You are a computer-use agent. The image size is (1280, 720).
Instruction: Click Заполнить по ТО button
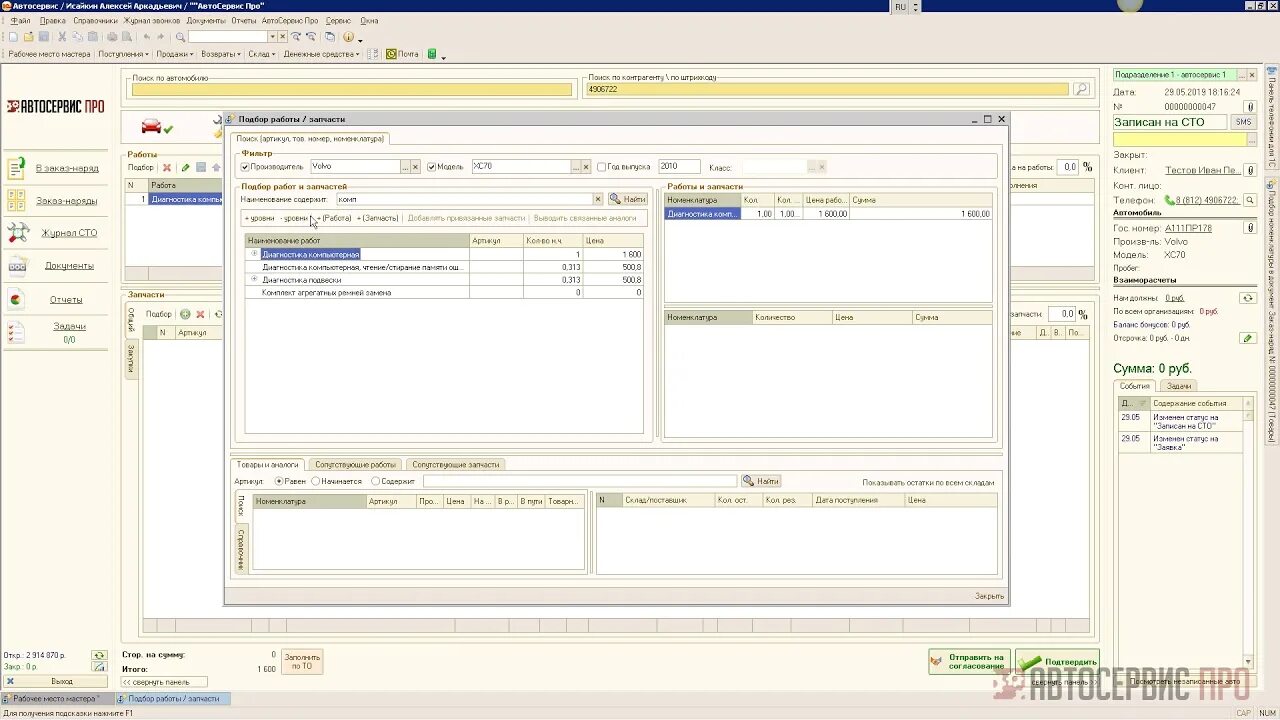[x=301, y=661]
